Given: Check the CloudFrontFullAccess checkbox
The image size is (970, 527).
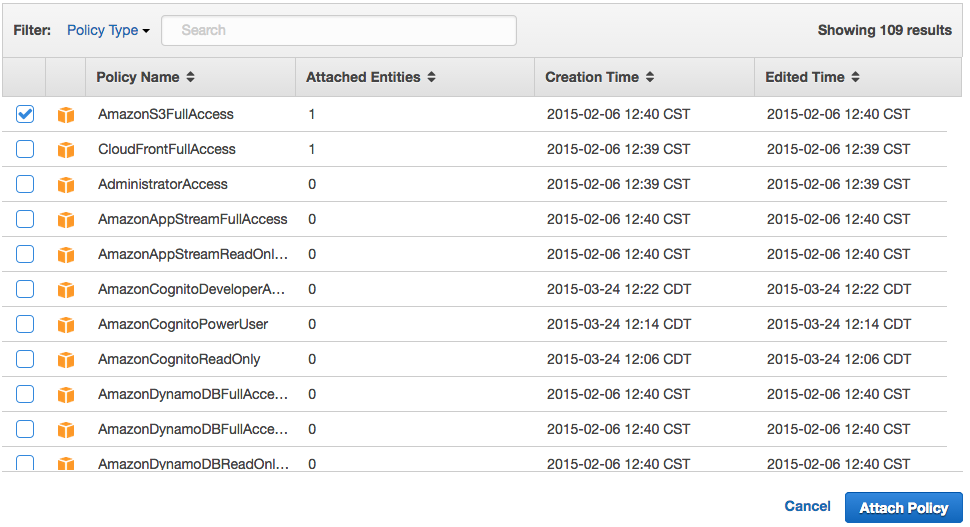Looking at the screenshot, I should (x=25, y=149).
